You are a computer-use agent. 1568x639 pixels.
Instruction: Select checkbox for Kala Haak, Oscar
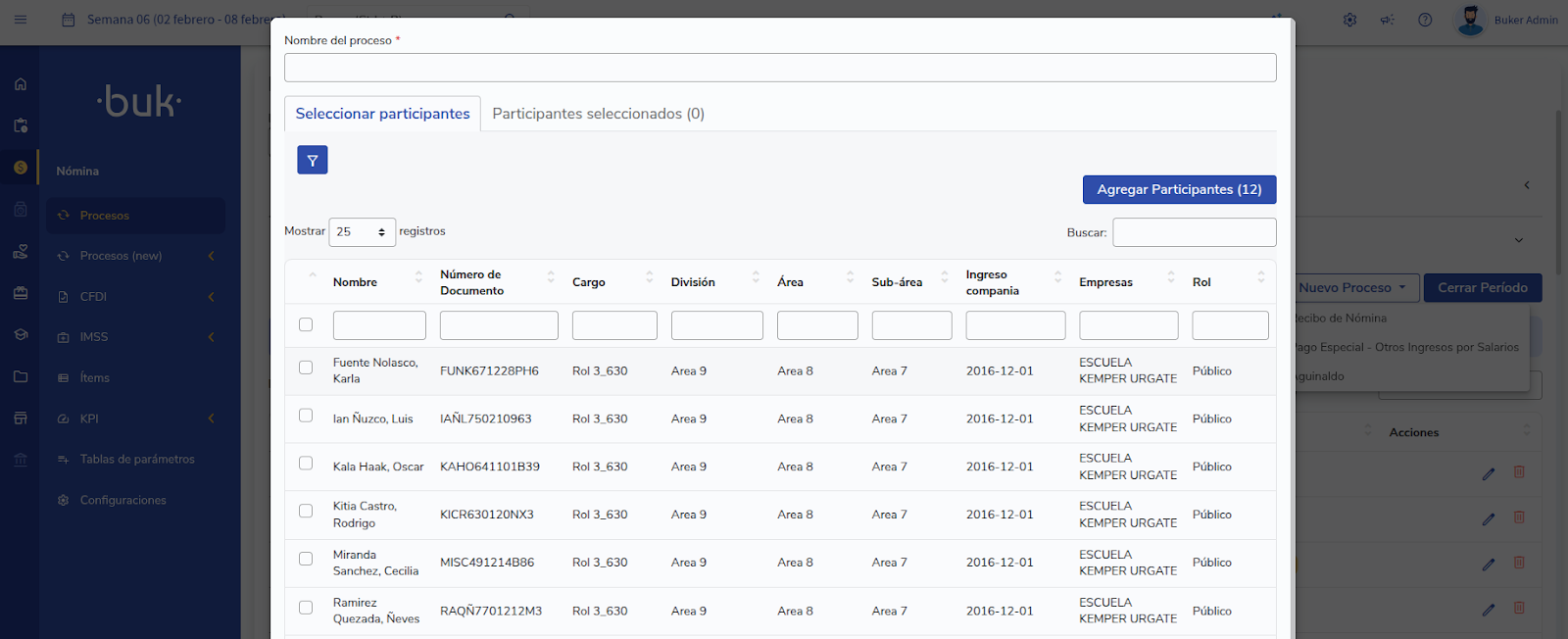(x=306, y=464)
